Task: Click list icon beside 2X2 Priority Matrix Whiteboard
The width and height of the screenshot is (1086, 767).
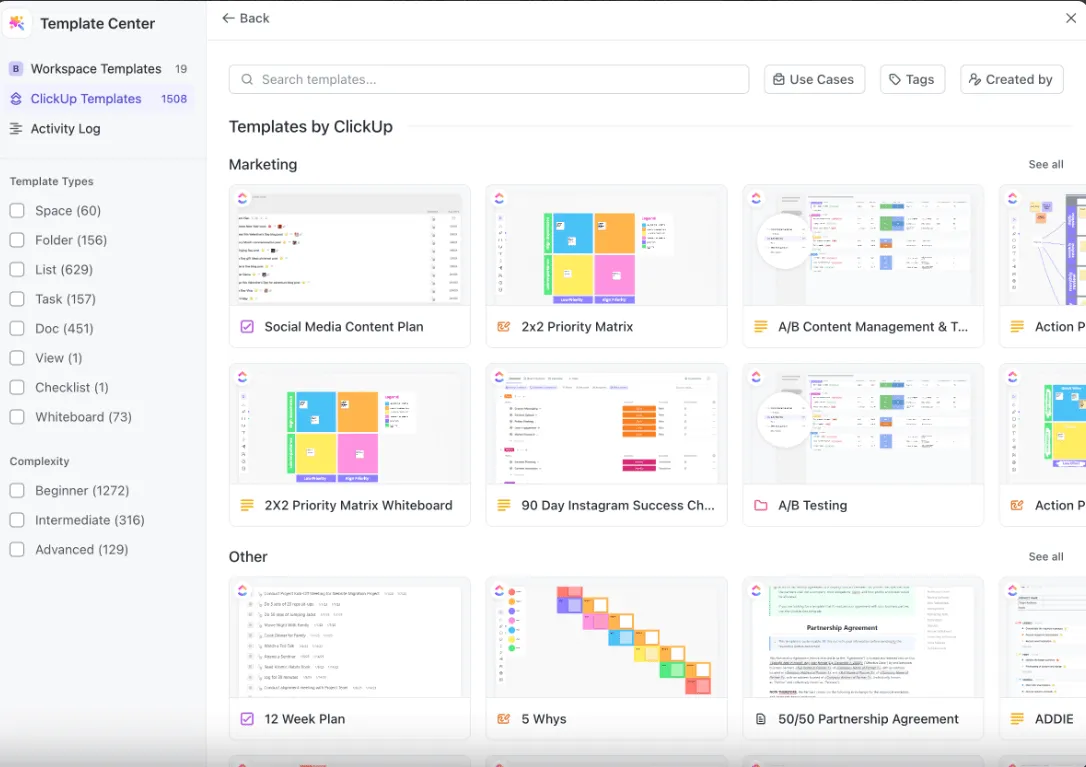Action: coord(247,505)
